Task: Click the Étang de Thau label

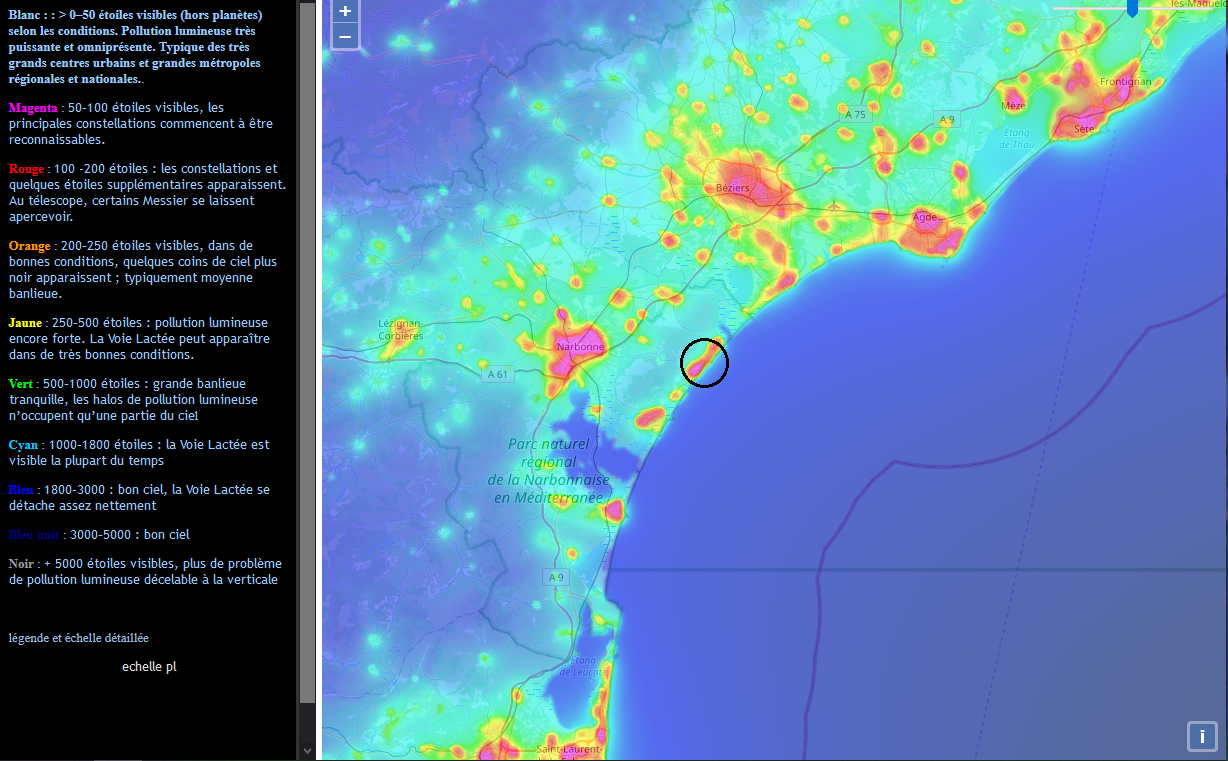Action: tap(1018, 138)
